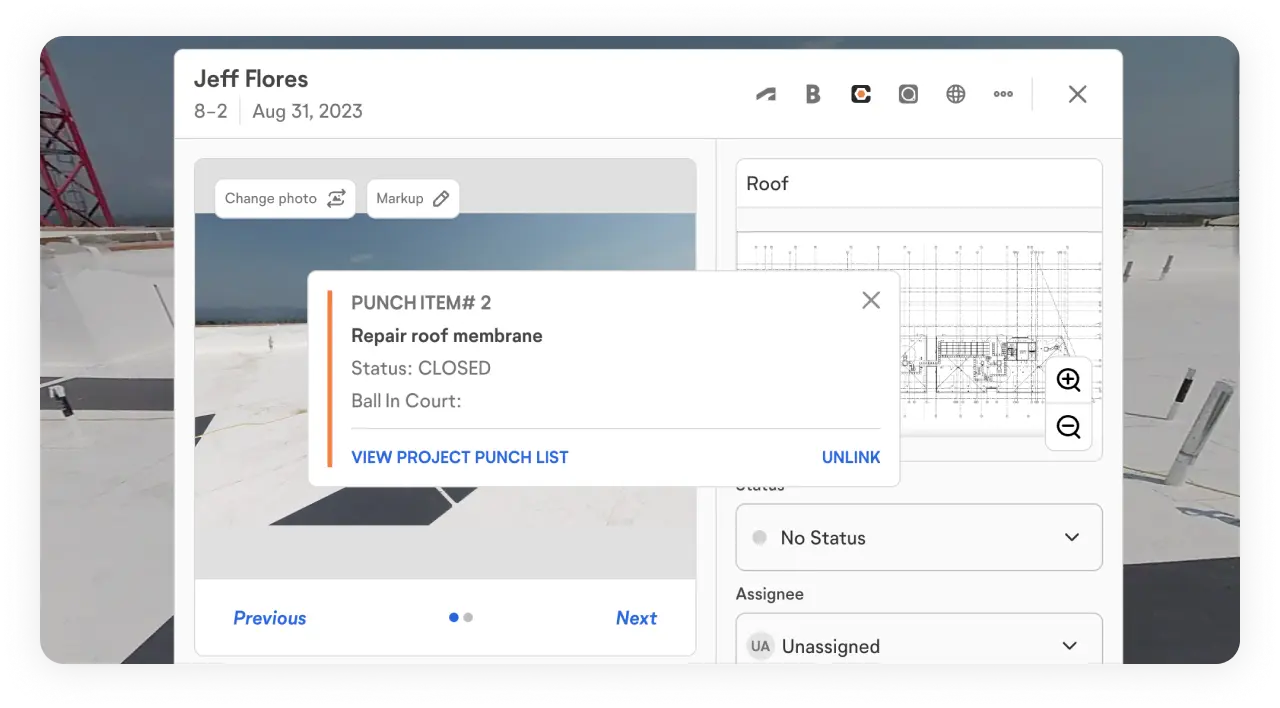The image size is (1280, 708).
Task: Click the Change photo button
Action: tap(285, 198)
